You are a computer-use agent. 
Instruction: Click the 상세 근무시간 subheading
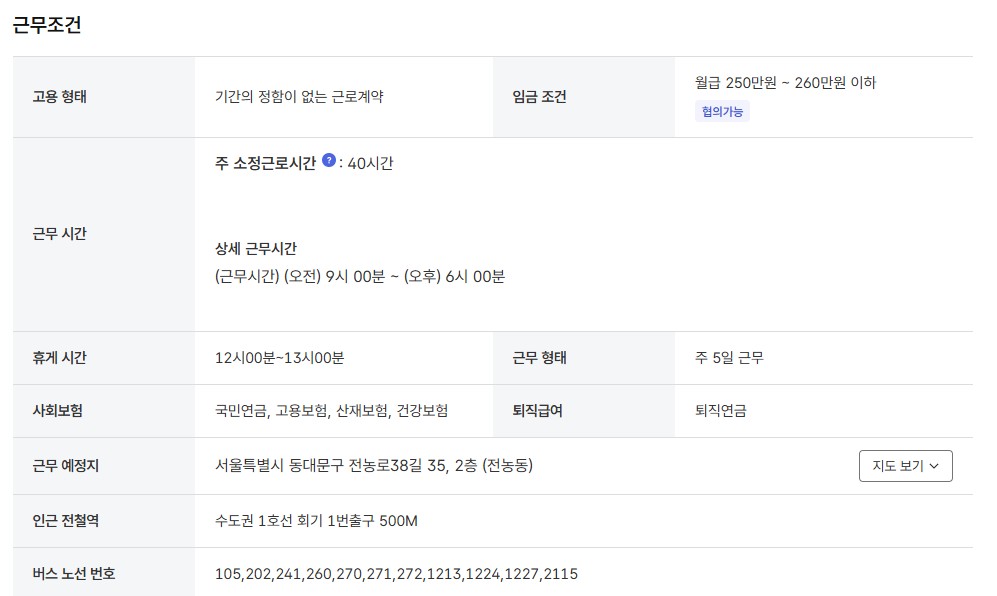256,249
